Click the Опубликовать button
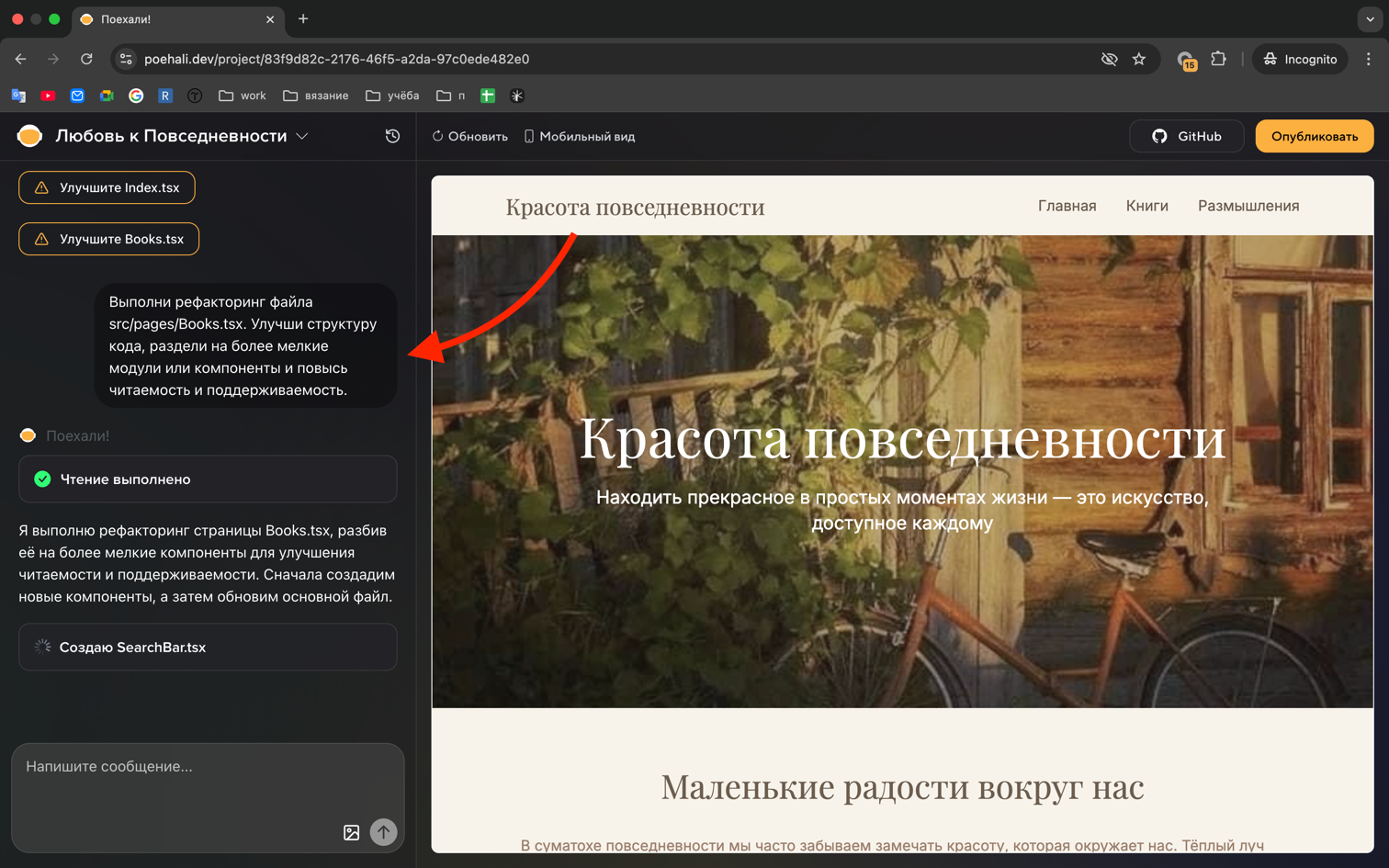1389x868 pixels. (1314, 135)
